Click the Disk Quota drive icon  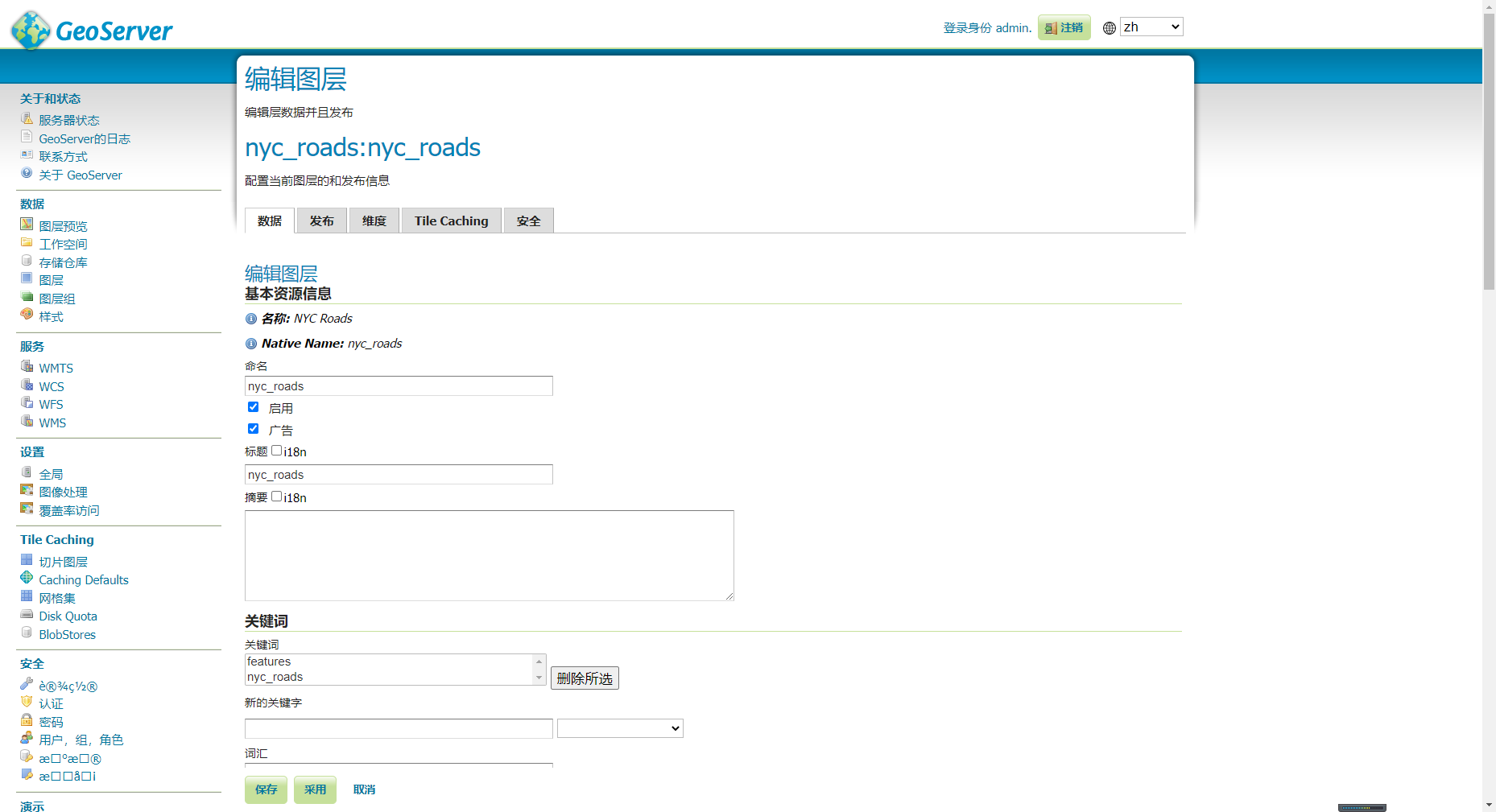(27, 614)
